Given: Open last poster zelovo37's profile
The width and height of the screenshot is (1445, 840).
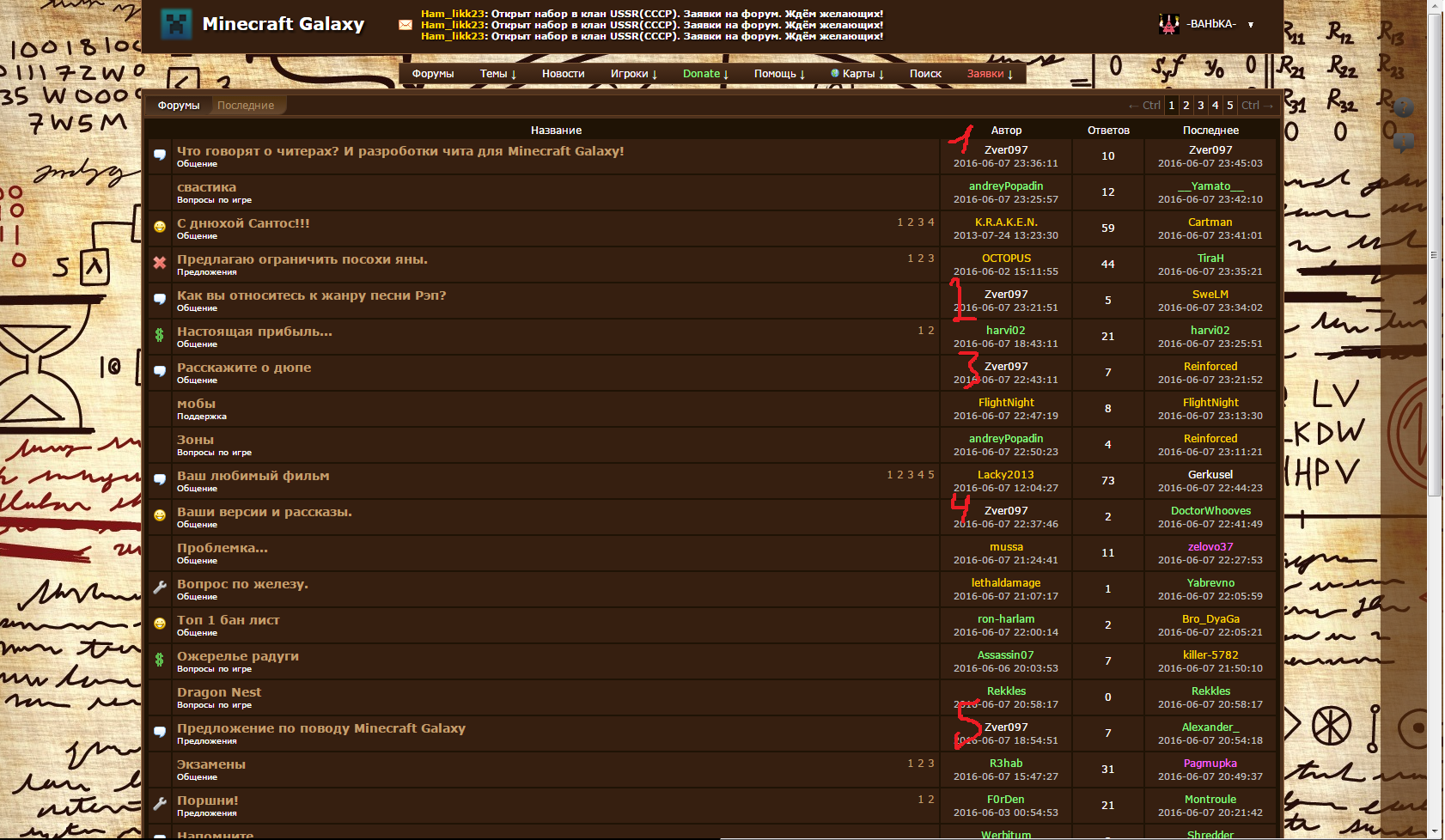Looking at the screenshot, I should [1210, 547].
